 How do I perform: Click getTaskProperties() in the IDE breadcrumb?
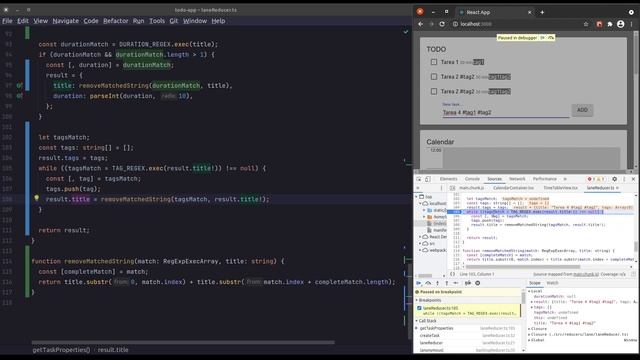pos(61,350)
